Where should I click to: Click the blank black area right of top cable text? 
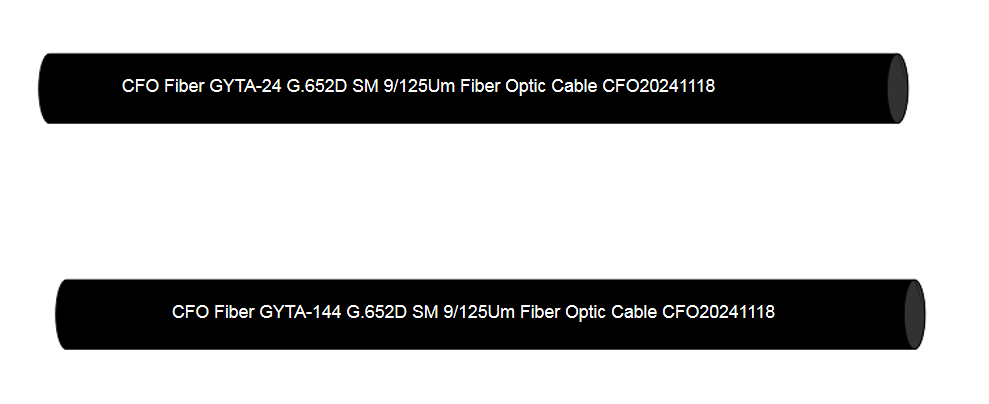pyautogui.click(x=800, y=88)
